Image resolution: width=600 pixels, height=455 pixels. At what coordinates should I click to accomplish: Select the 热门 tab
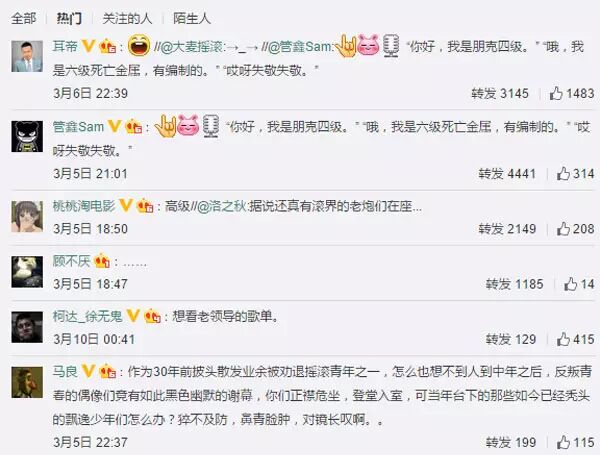coord(69,18)
